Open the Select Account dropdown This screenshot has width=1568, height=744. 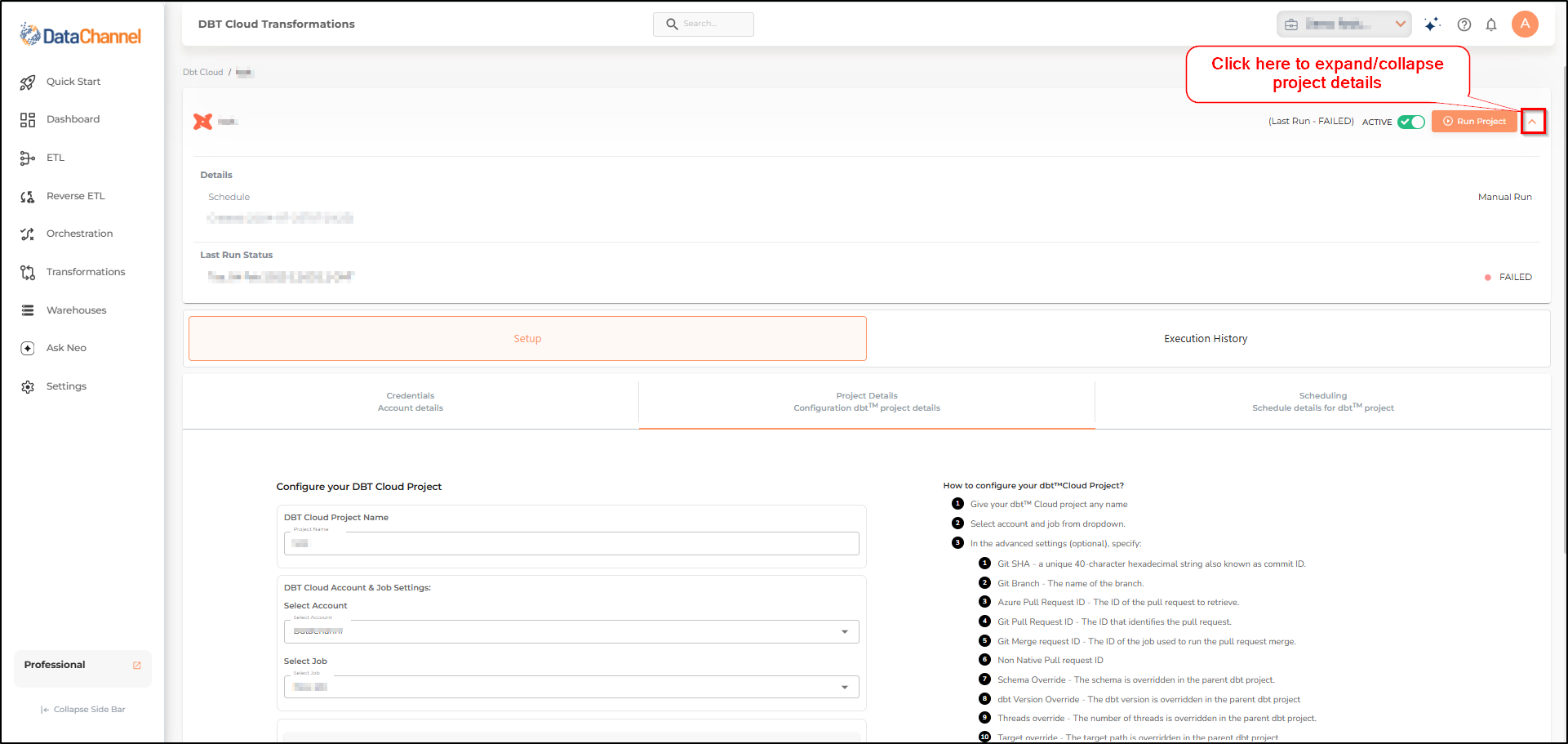coord(571,631)
